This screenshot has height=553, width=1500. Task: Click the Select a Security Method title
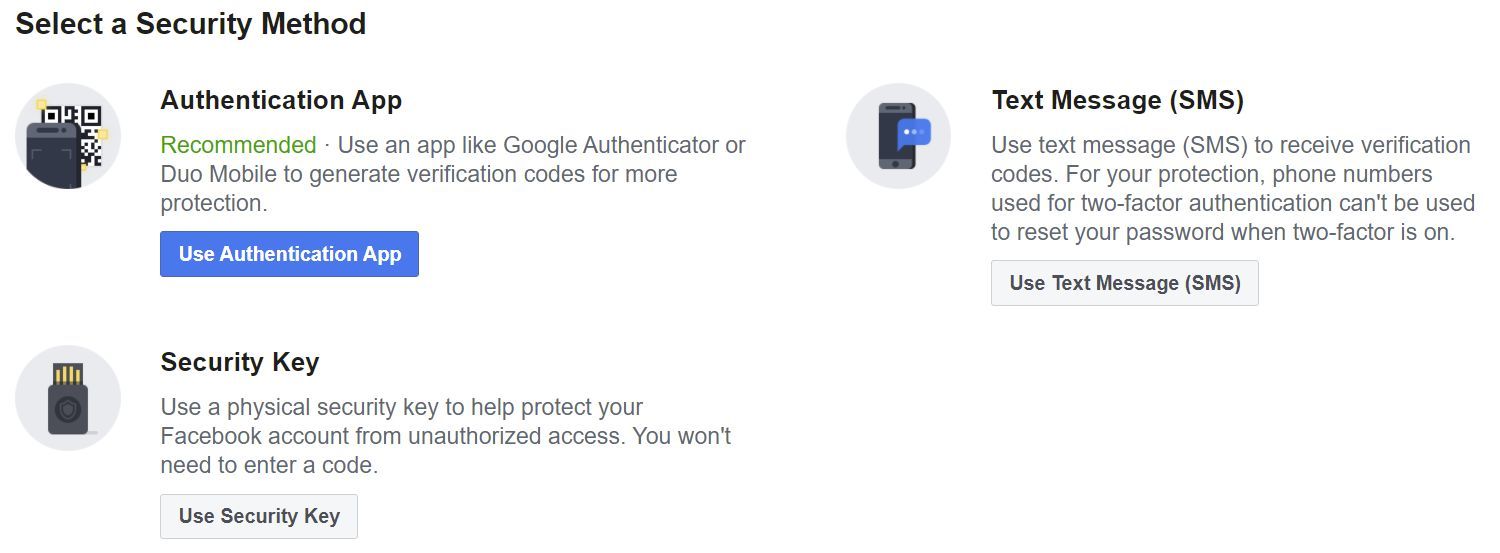click(191, 24)
